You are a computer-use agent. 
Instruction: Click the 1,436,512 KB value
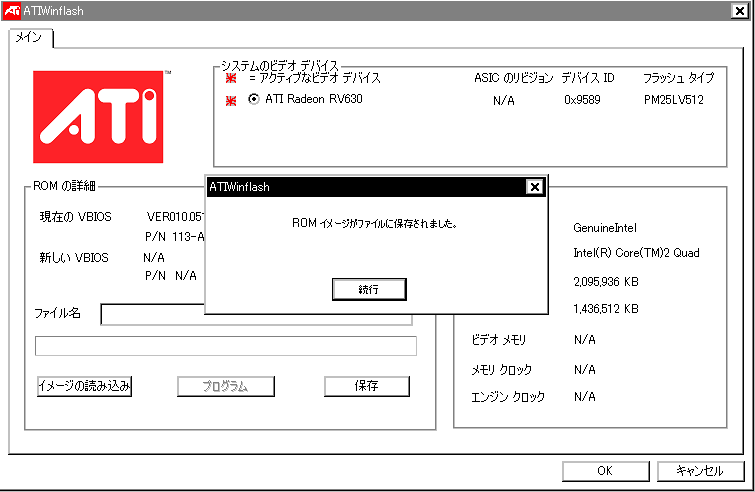[606, 309]
